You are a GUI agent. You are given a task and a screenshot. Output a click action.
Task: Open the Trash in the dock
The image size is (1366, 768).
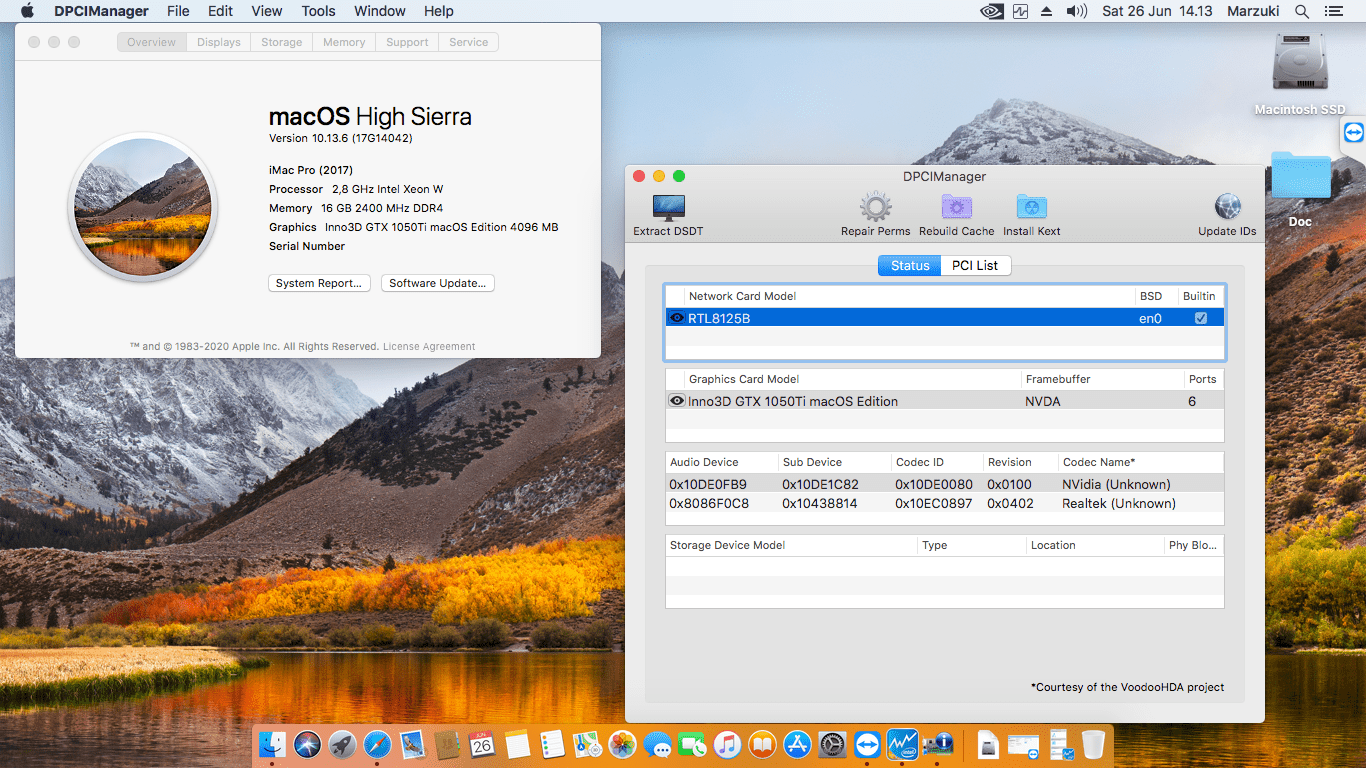[1093, 744]
